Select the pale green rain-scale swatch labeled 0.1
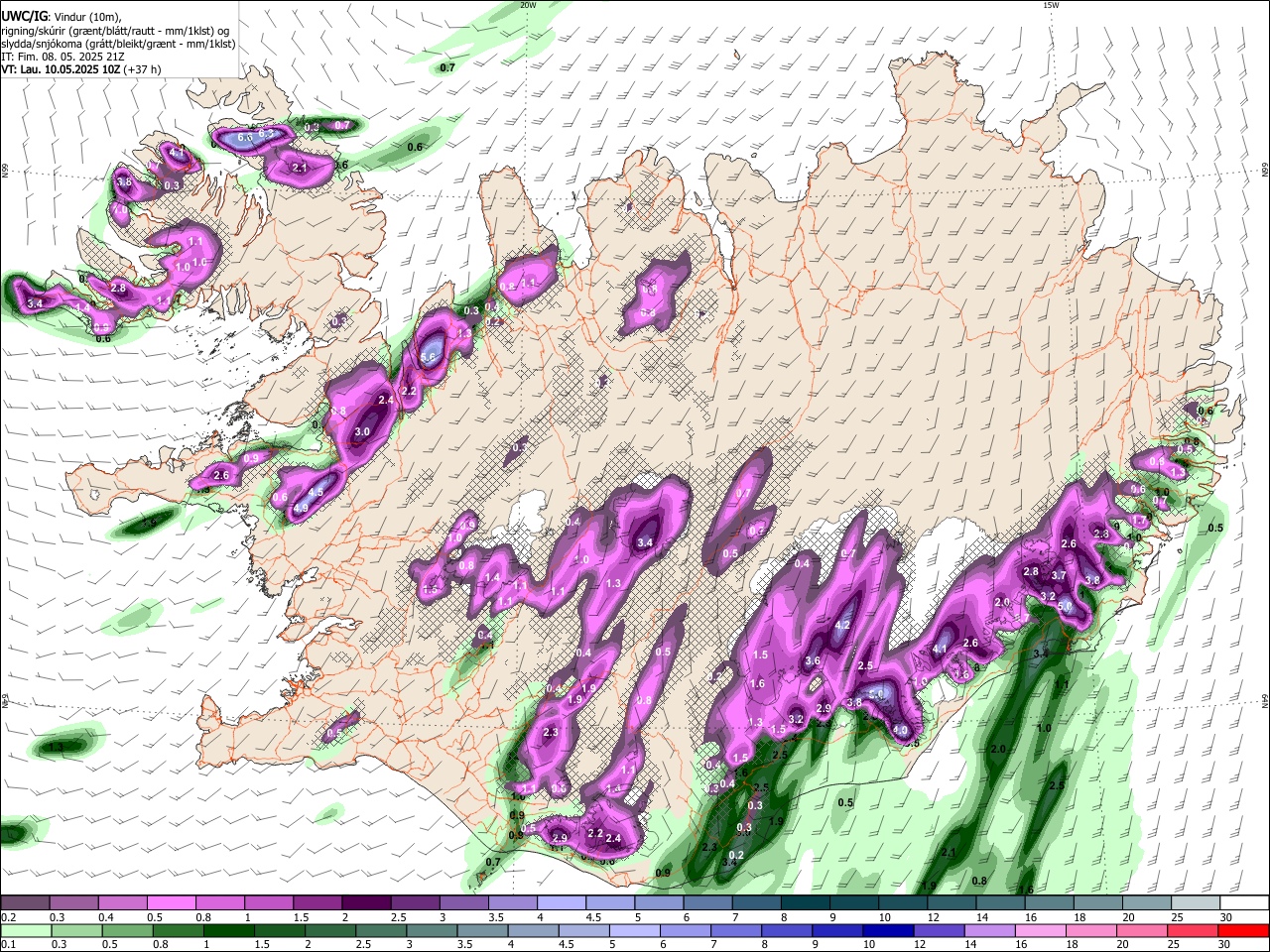The width and height of the screenshot is (1270, 952). click(25, 930)
